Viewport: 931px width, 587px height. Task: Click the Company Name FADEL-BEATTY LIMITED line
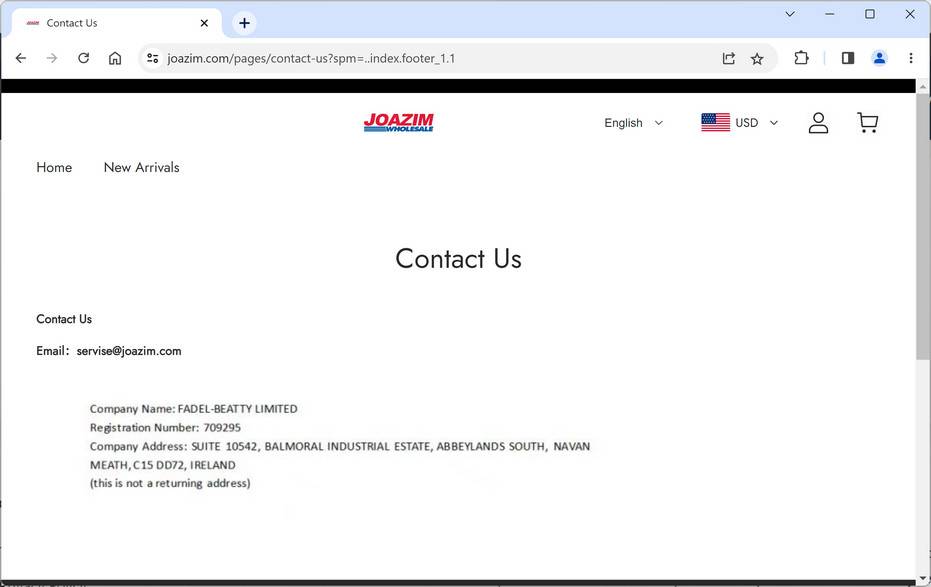[x=194, y=409]
